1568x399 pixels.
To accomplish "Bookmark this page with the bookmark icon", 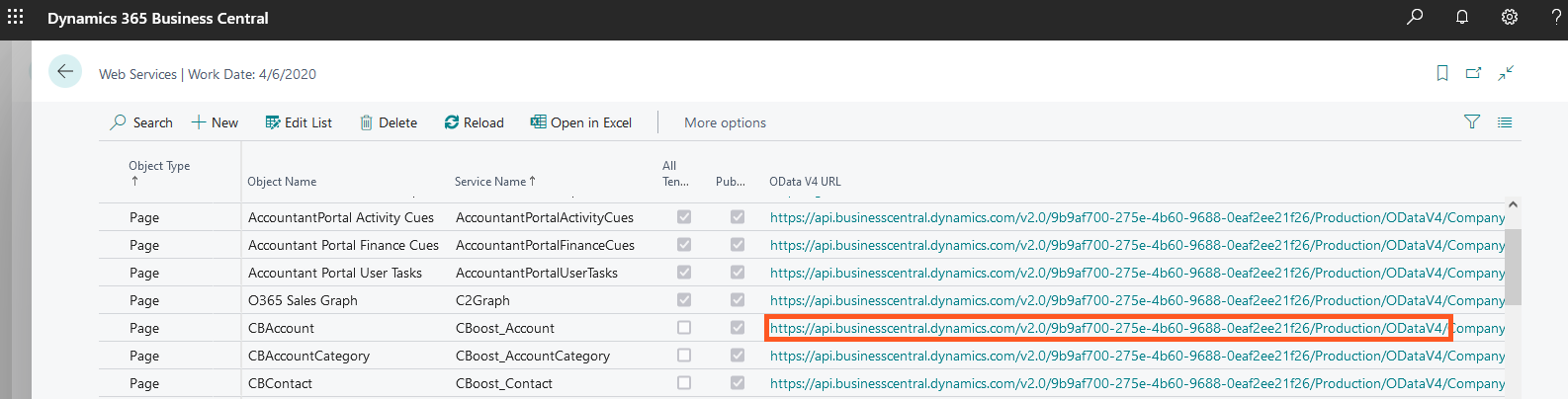I will coord(1442,73).
